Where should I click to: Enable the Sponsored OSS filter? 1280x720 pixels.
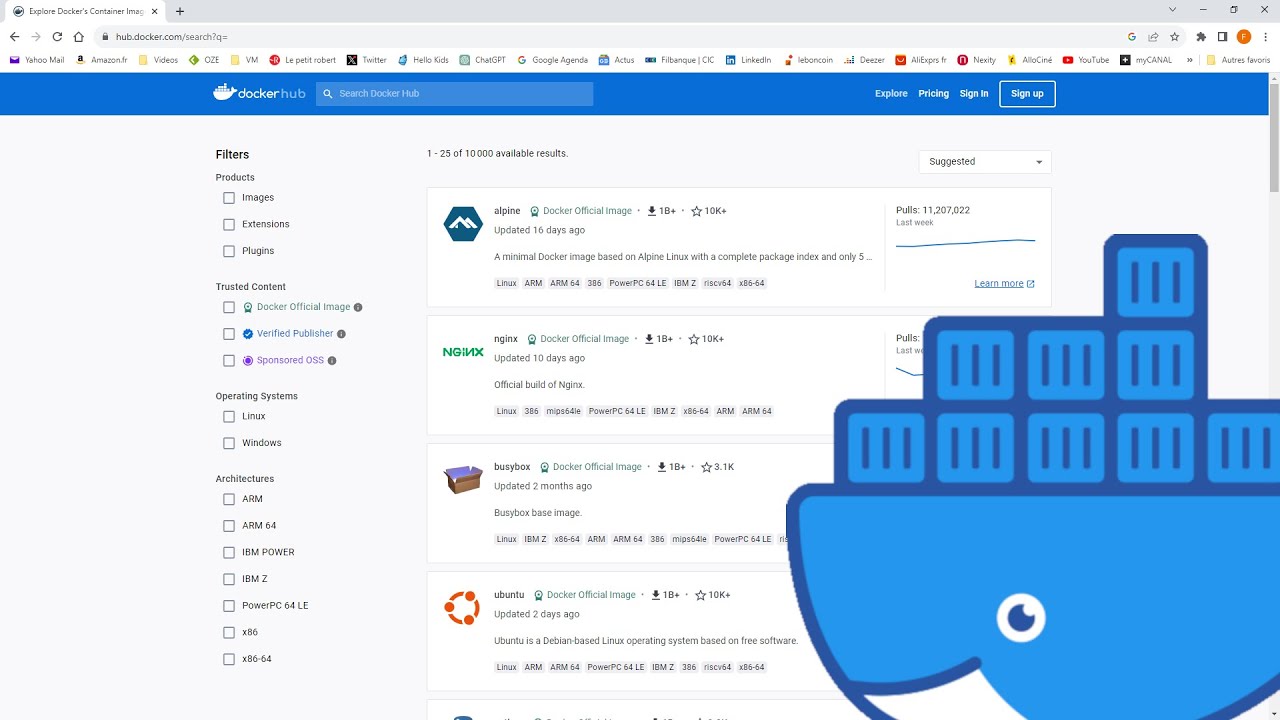[229, 360]
